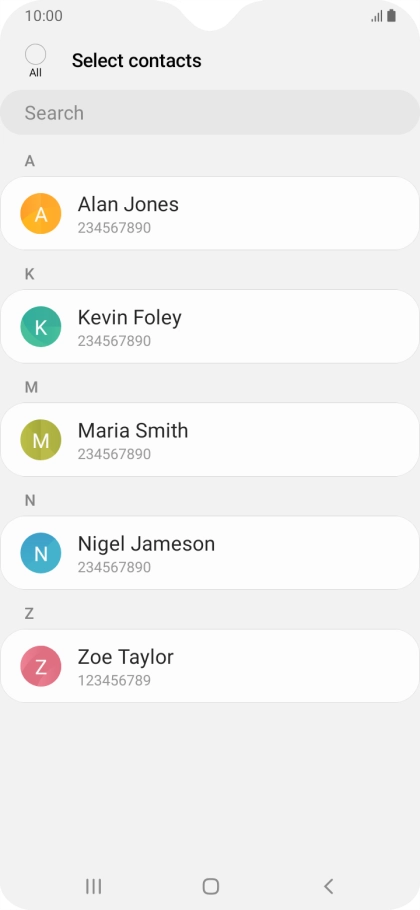Tap the Select contacts title
Screen dimensions: 420x910
coord(136,60)
